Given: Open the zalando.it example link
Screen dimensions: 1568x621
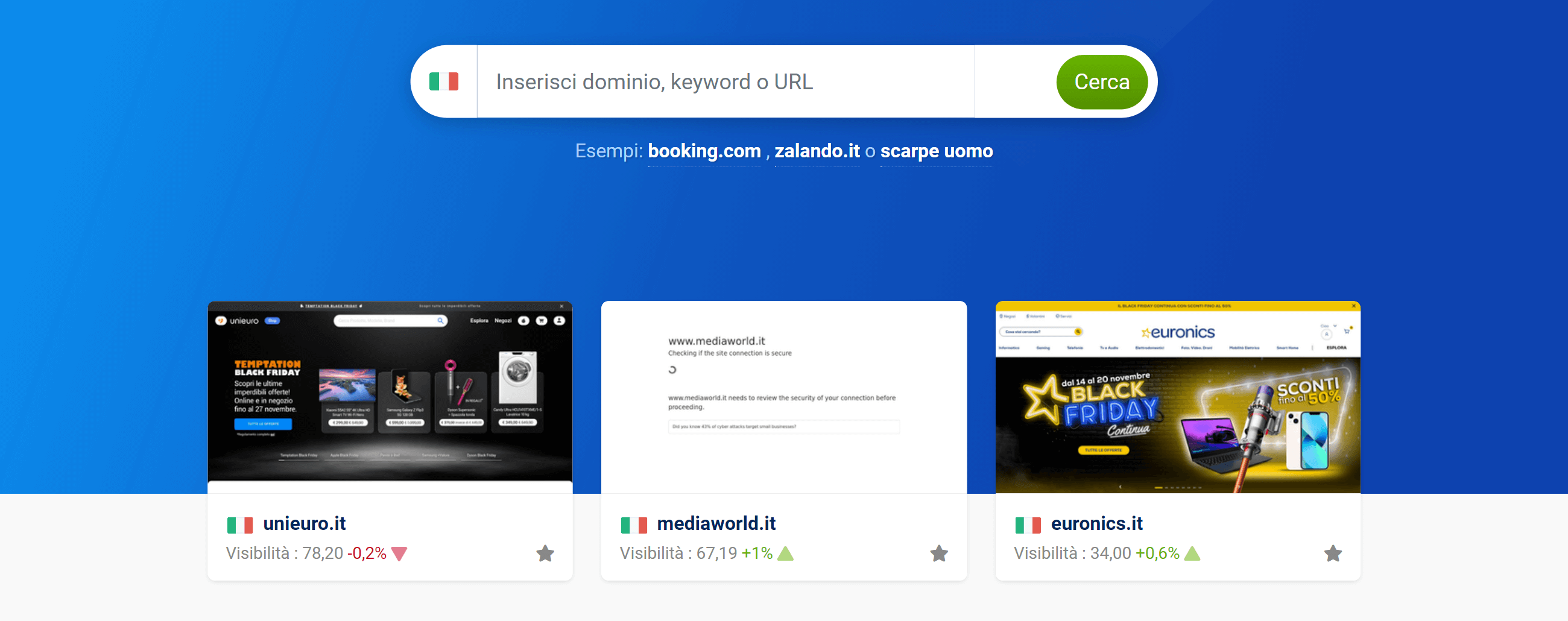Looking at the screenshot, I should tap(817, 150).
